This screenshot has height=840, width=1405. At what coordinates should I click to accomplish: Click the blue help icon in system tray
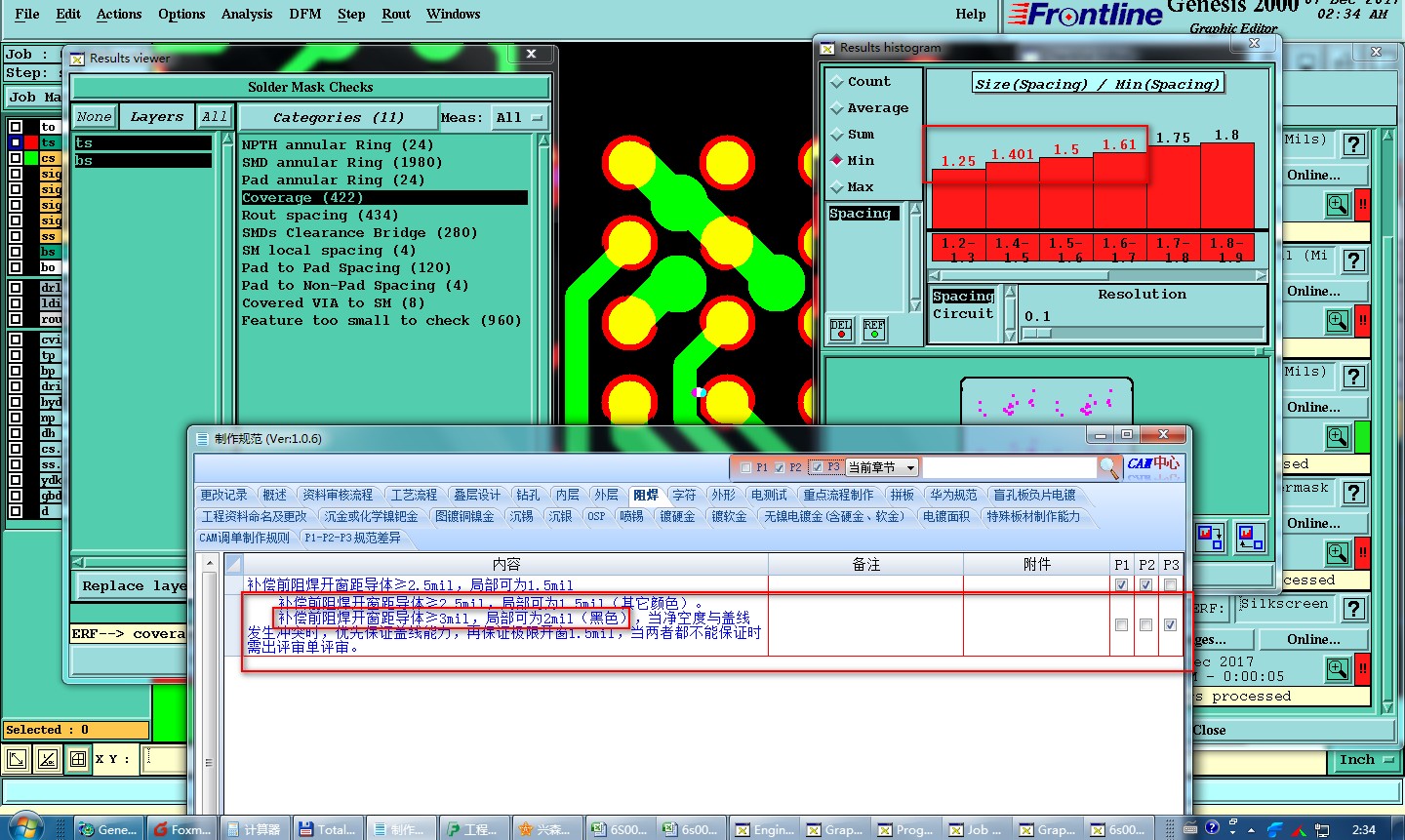tap(1212, 828)
